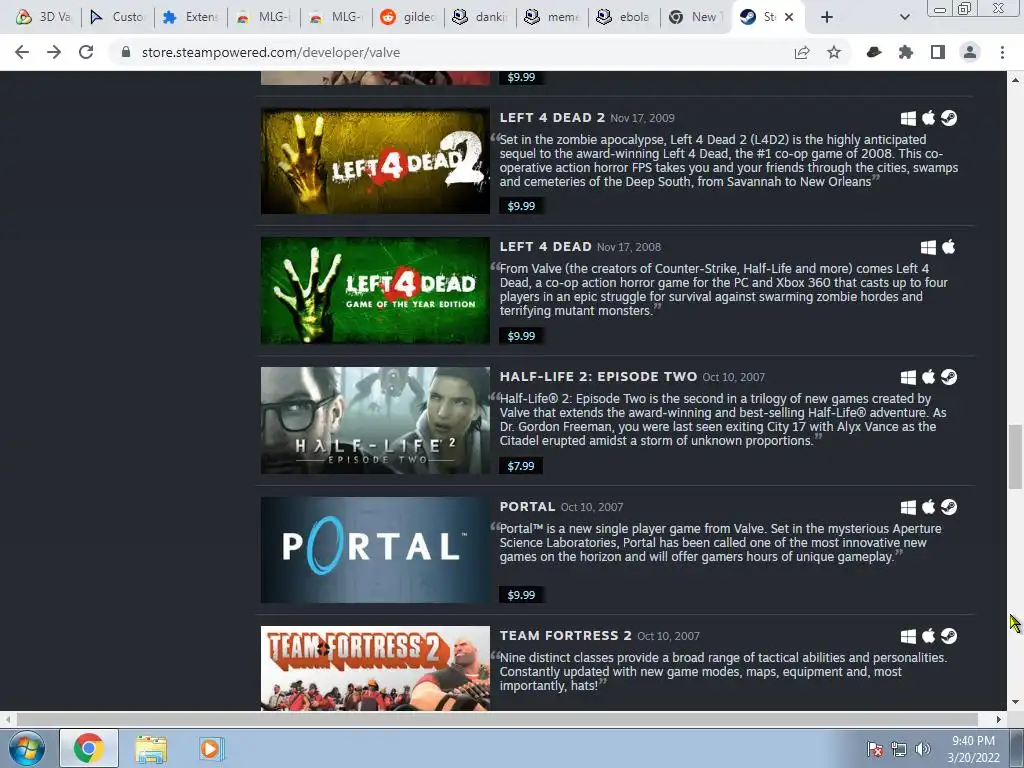The height and width of the screenshot is (768, 1024).
Task: Open a new browser tab with plus
Action: 827,17
